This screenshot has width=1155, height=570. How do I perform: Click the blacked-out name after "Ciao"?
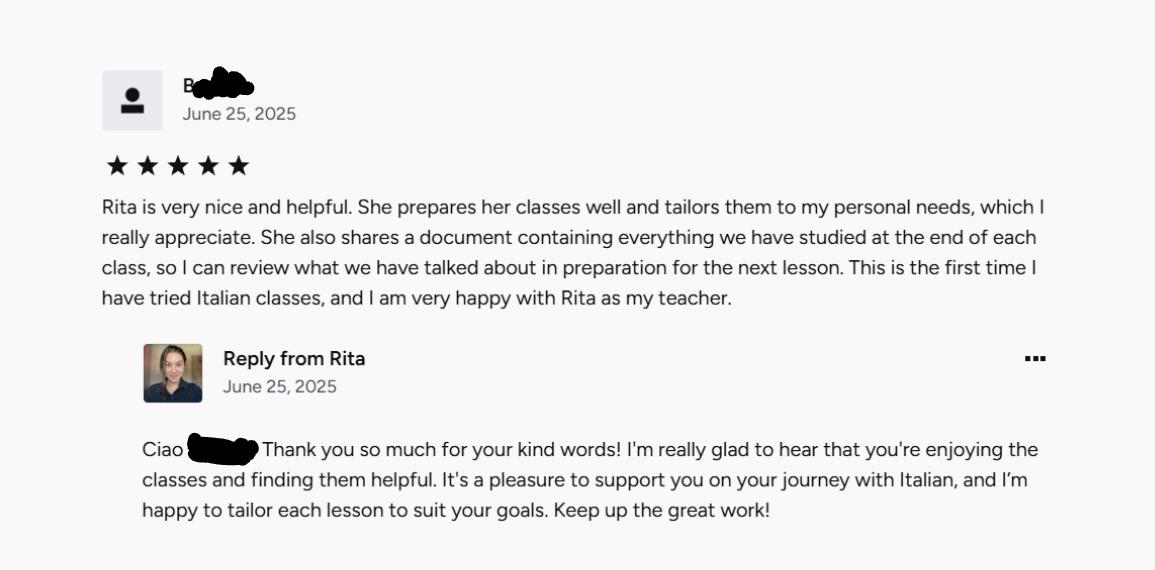point(223,450)
